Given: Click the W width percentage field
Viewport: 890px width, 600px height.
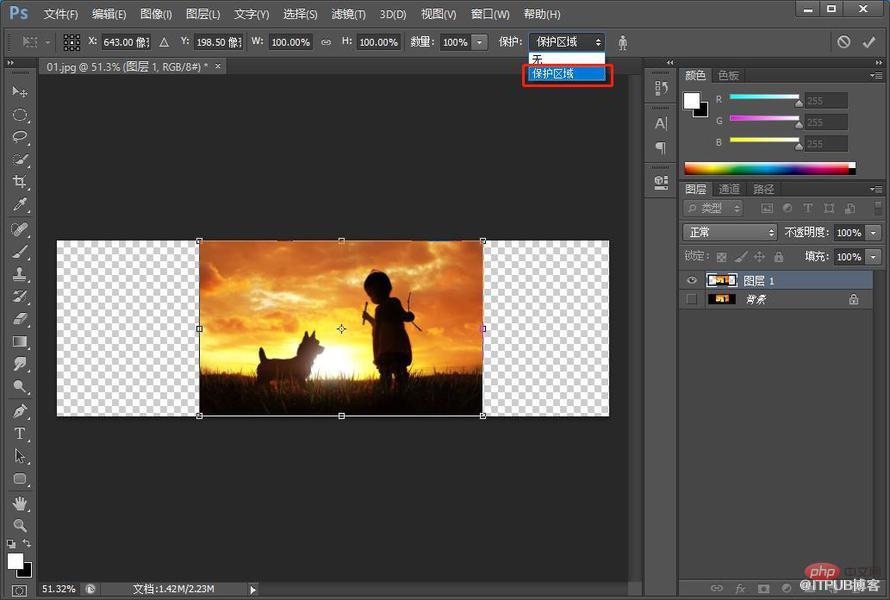Looking at the screenshot, I should point(290,42).
